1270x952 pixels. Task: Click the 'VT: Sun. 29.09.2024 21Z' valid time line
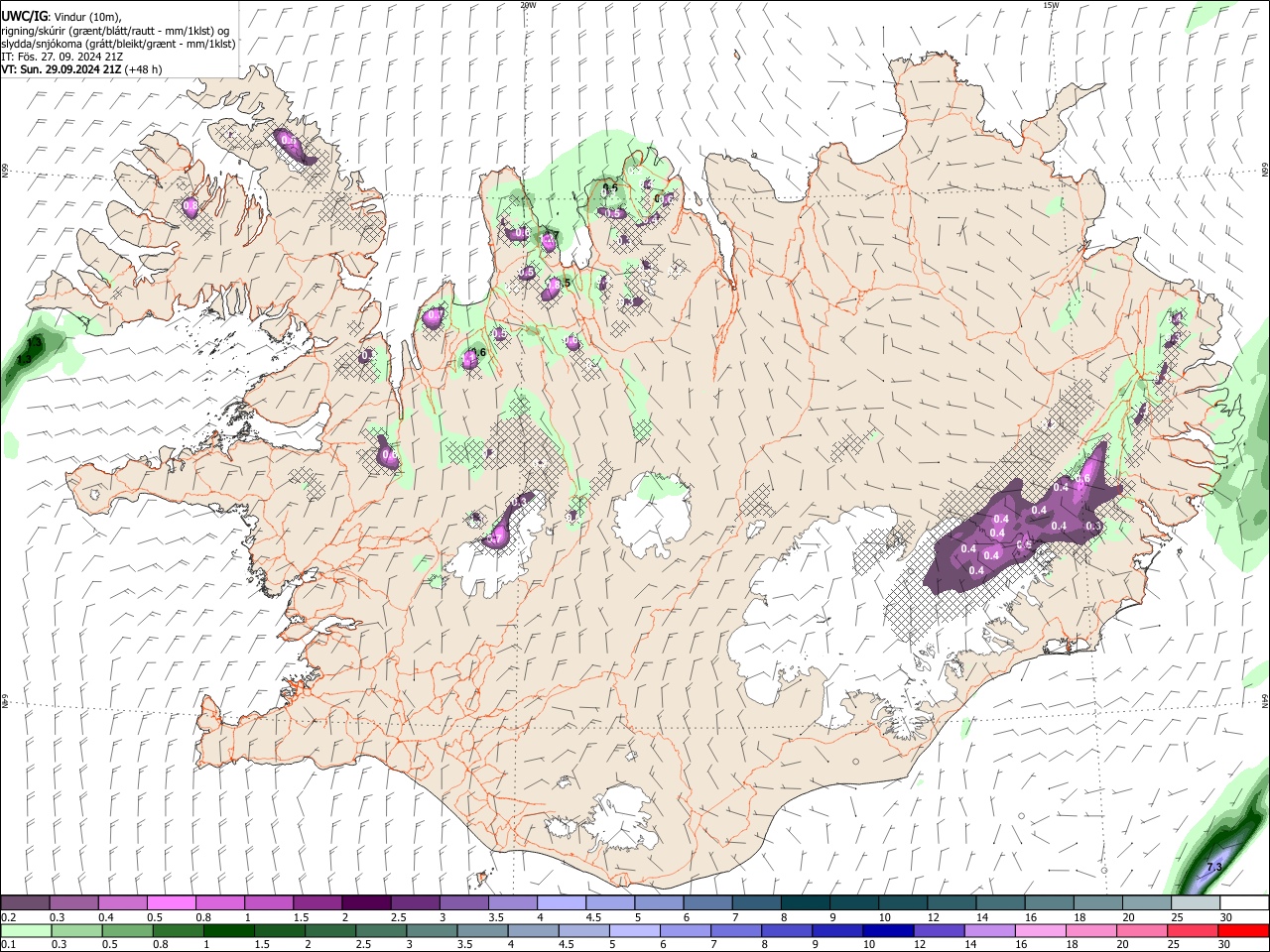click(81, 69)
